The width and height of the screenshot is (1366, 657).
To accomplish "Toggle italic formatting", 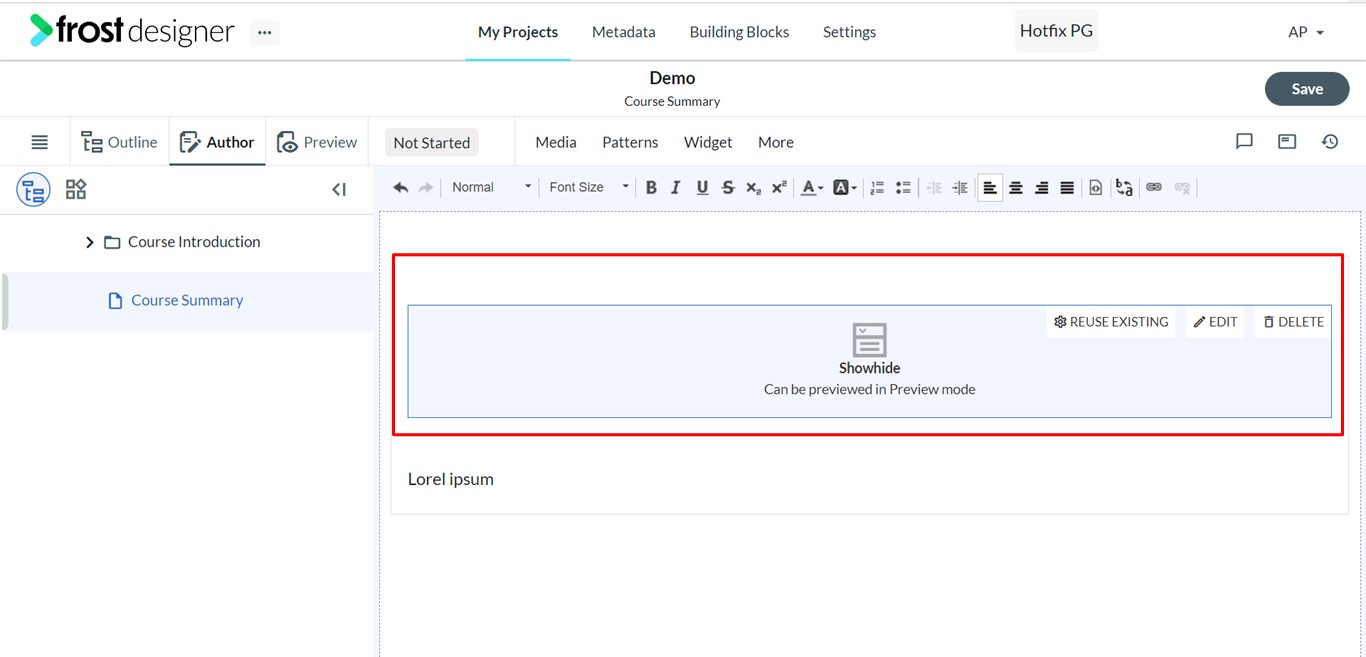I will (676, 187).
